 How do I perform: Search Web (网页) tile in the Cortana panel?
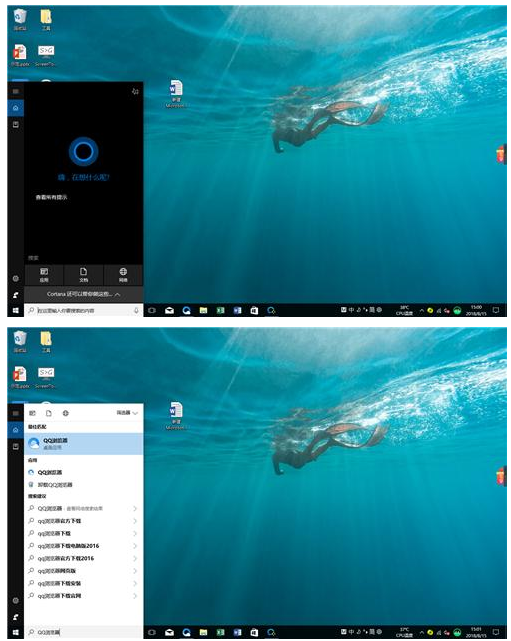(x=123, y=275)
